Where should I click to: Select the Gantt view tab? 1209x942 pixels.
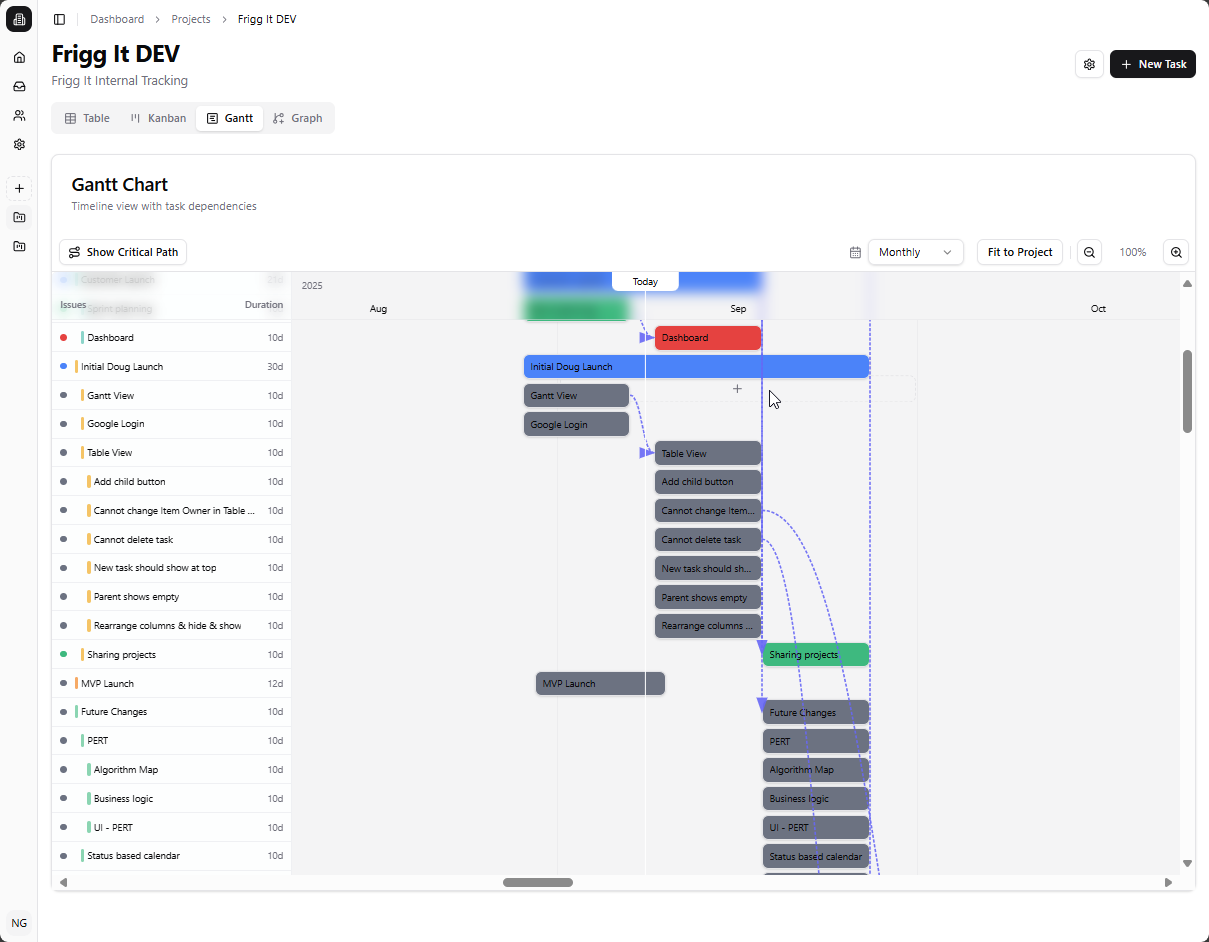coord(229,118)
